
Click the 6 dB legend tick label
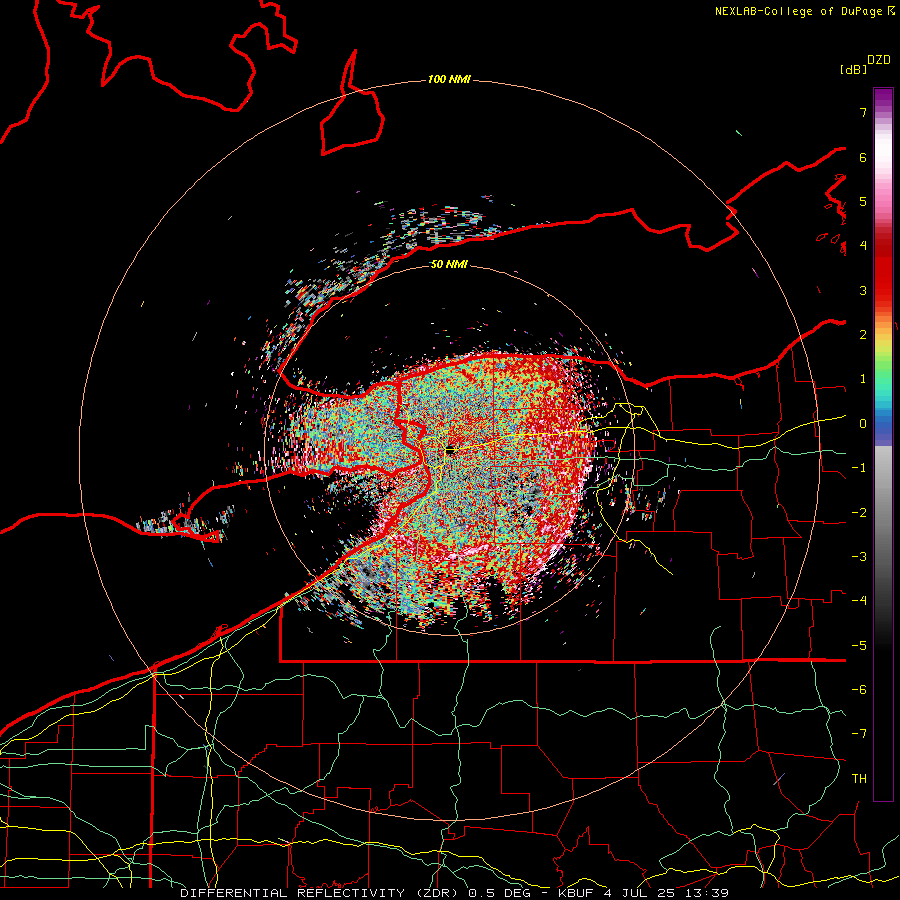[863, 157]
